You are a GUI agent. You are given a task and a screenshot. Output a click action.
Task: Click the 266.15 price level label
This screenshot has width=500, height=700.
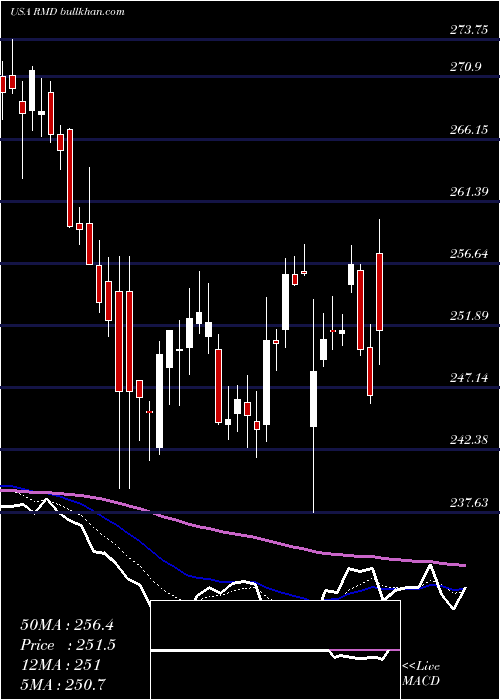click(469, 130)
